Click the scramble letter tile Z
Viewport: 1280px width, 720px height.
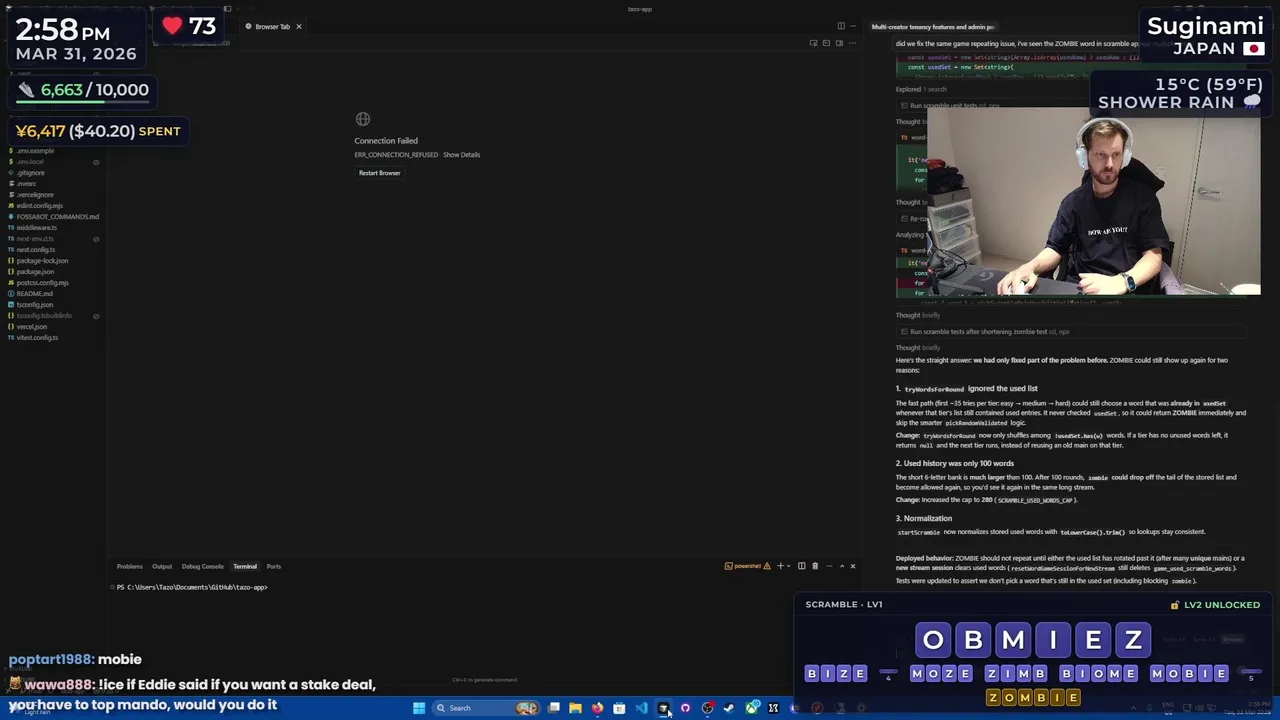click(x=1133, y=640)
